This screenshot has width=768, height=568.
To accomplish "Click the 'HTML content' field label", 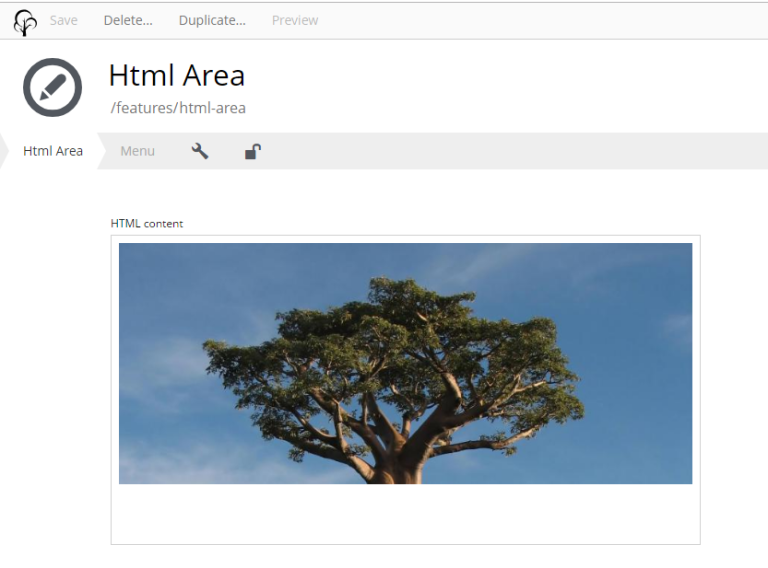I will point(147,223).
